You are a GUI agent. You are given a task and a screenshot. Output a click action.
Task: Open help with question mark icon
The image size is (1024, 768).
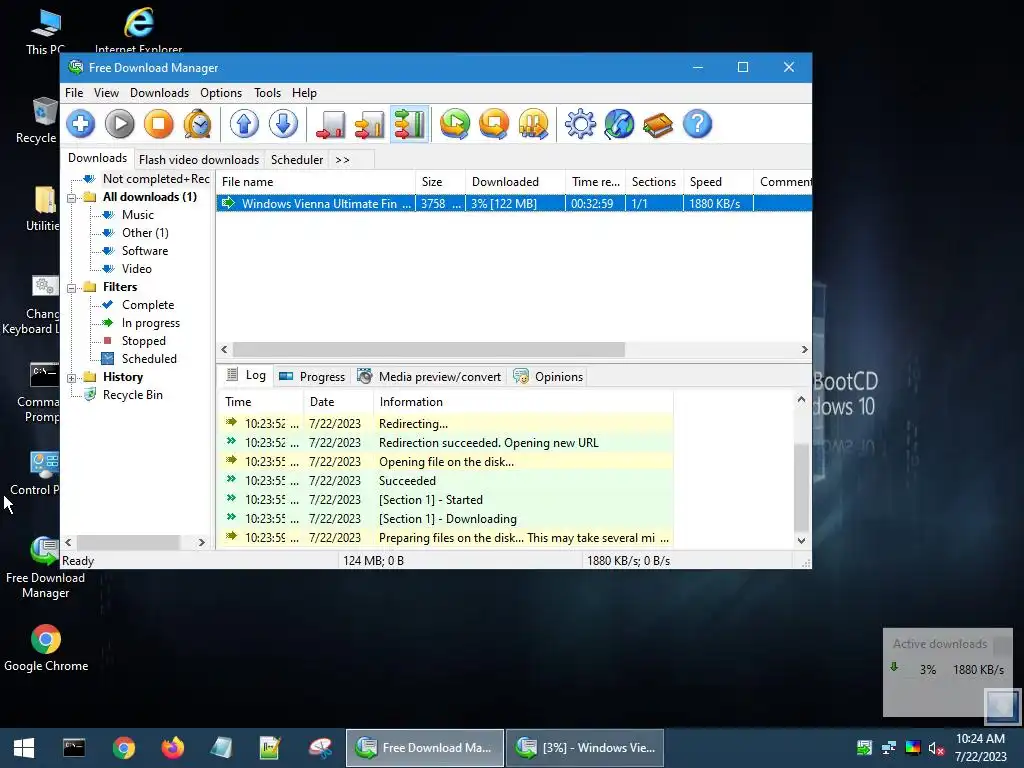coord(697,124)
